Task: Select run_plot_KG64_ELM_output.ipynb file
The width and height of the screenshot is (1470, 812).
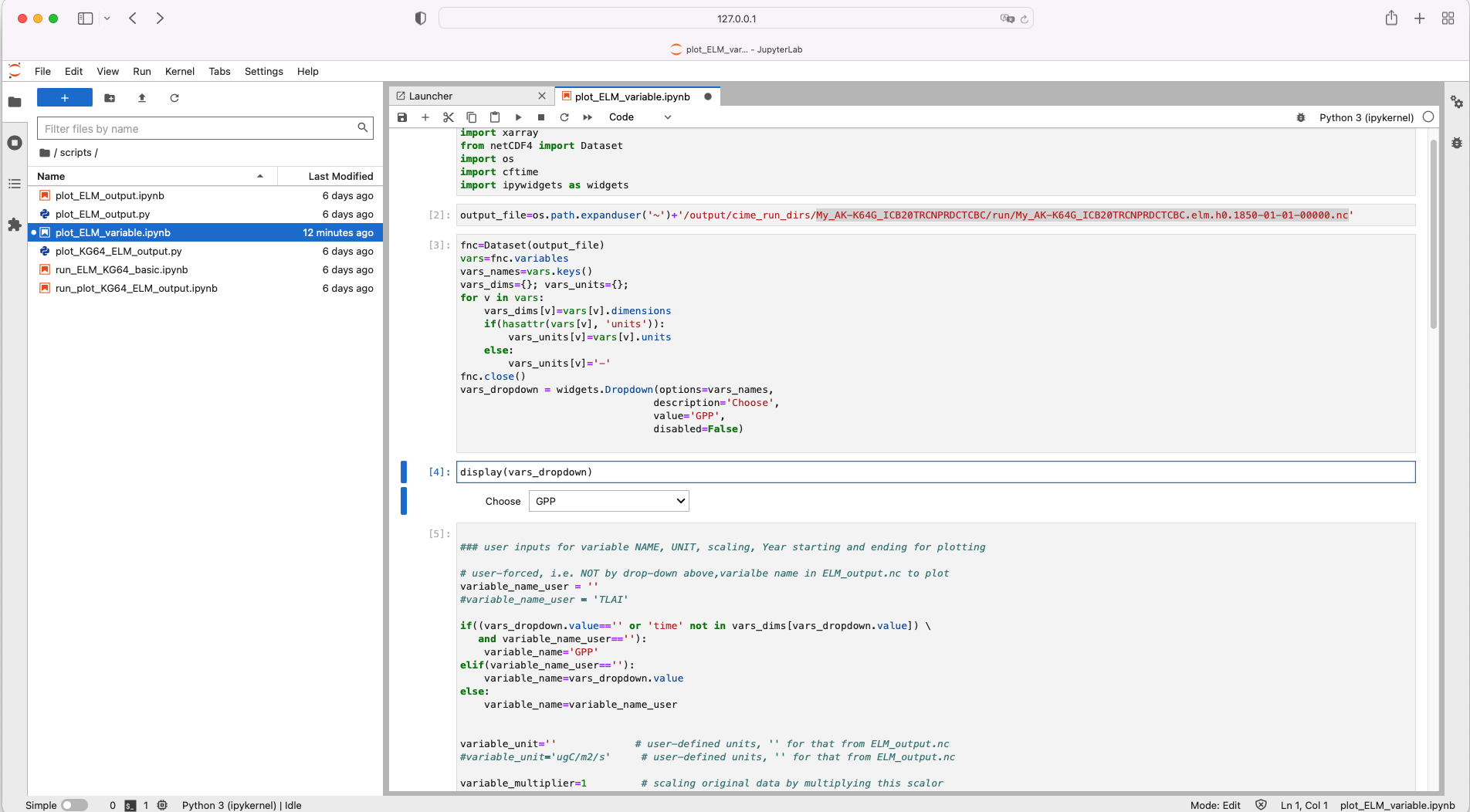Action: 205,288
